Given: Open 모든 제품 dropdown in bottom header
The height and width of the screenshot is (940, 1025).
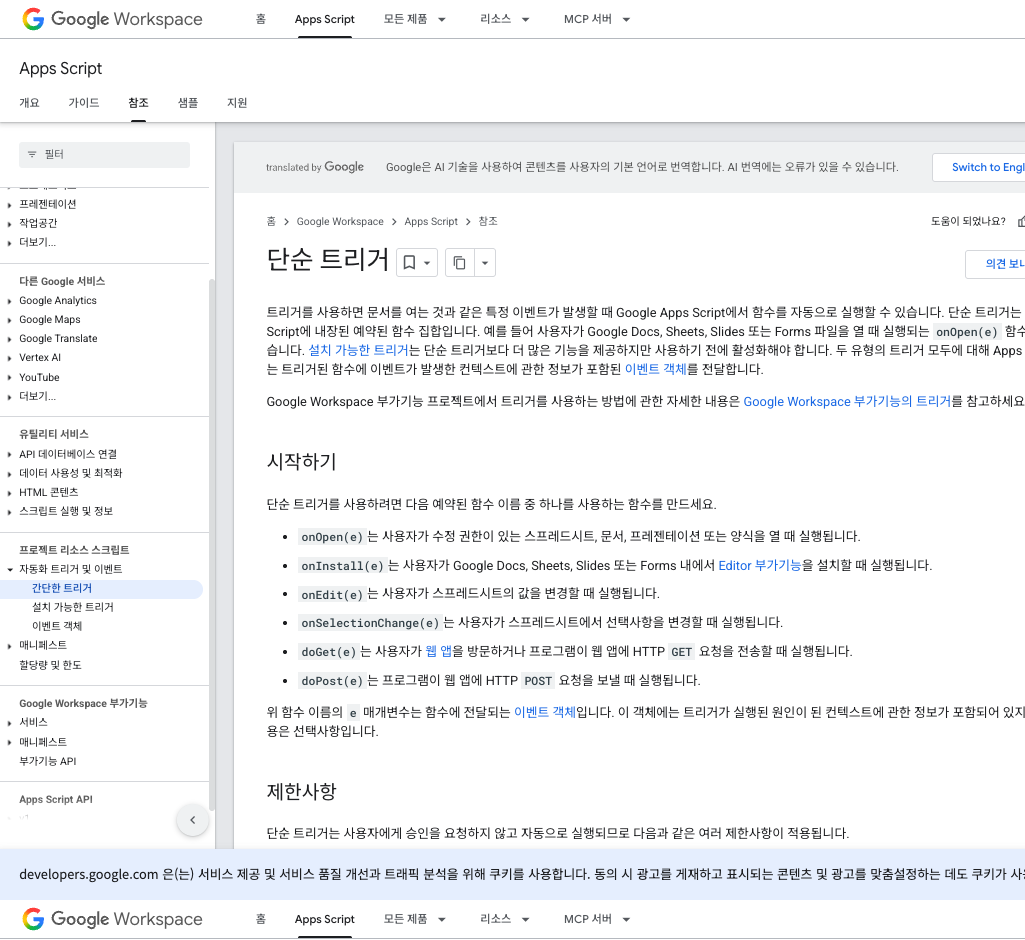Looking at the screenshot, I should point(414,919).
